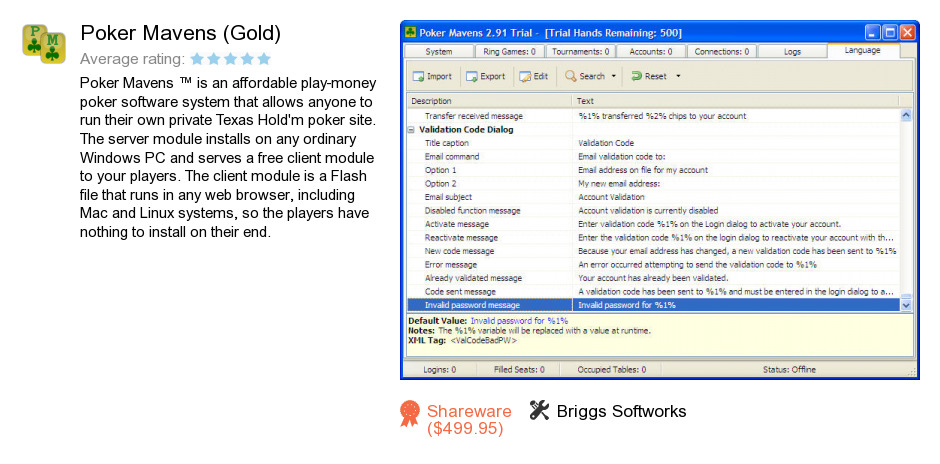Click the Reset toolbar button
This screenshot has height=464, width=940.
pyautogui.click(x=649, y=77)
